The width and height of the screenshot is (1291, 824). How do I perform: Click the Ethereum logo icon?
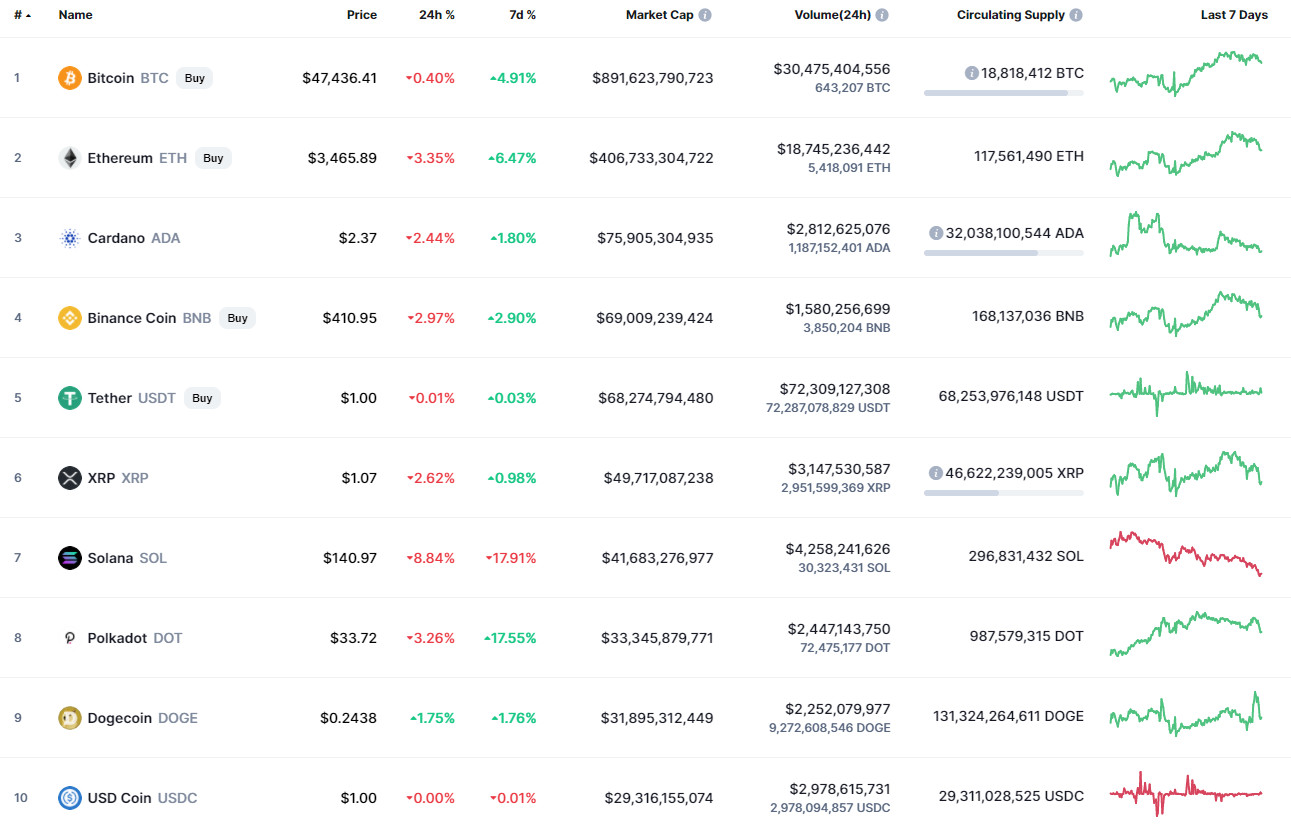70,158
